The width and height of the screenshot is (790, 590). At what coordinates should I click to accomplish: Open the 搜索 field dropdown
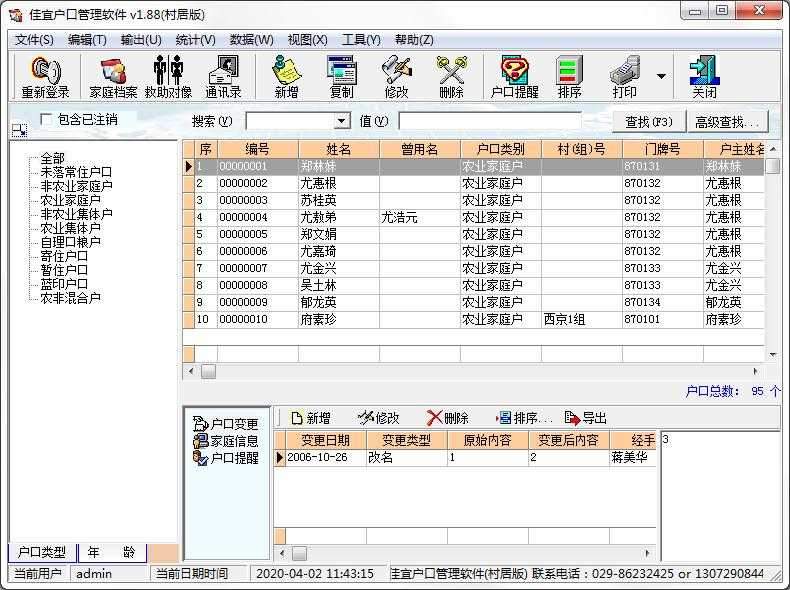tap(341, 122)
